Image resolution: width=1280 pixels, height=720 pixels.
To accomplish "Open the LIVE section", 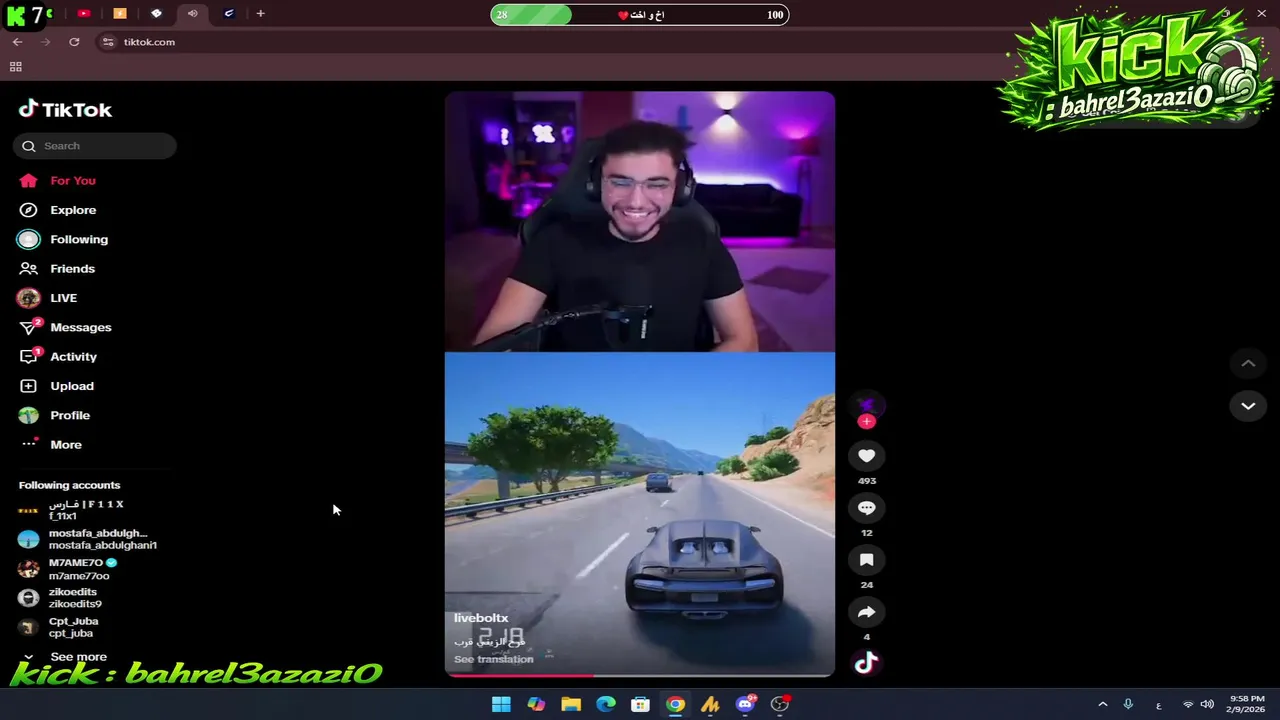I will tap(48, 298).
